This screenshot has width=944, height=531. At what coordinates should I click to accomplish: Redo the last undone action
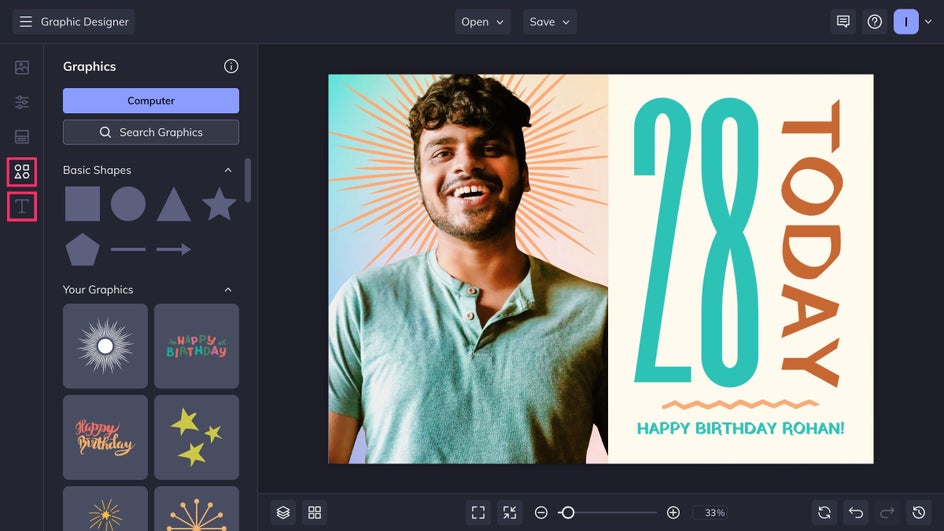pos(887,512)
